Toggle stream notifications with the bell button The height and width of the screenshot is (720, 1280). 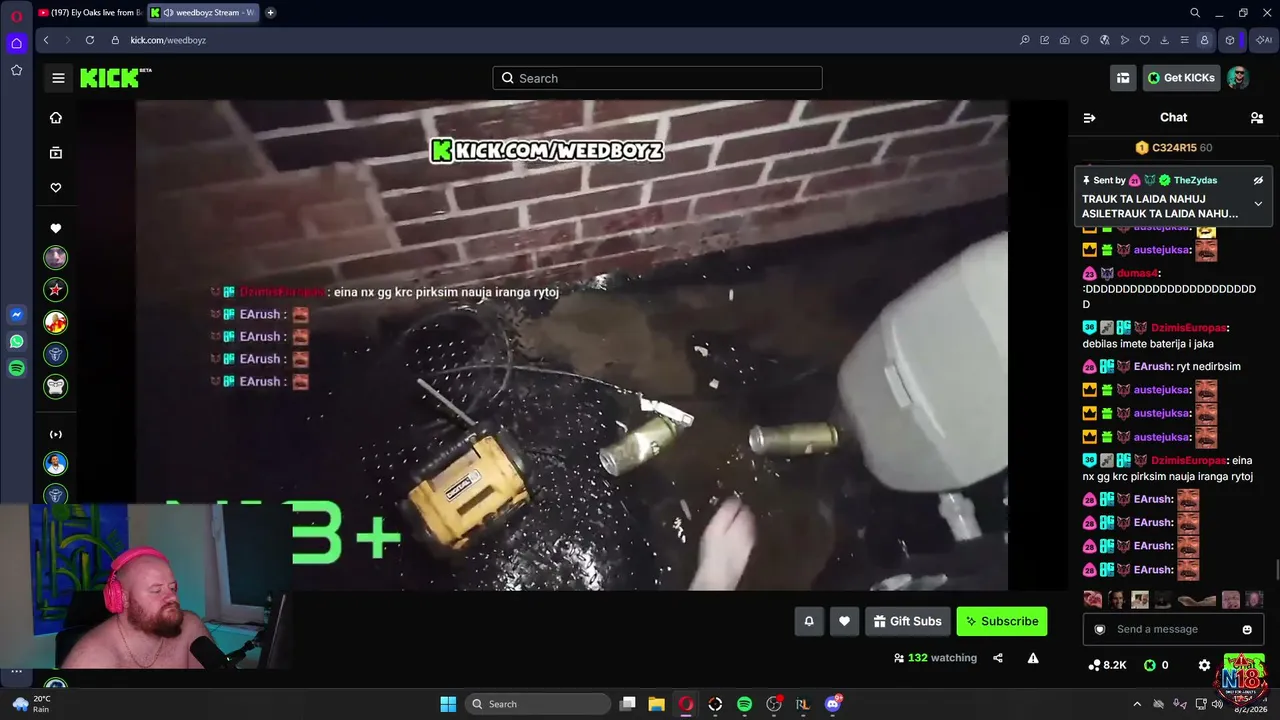[809, 621]
